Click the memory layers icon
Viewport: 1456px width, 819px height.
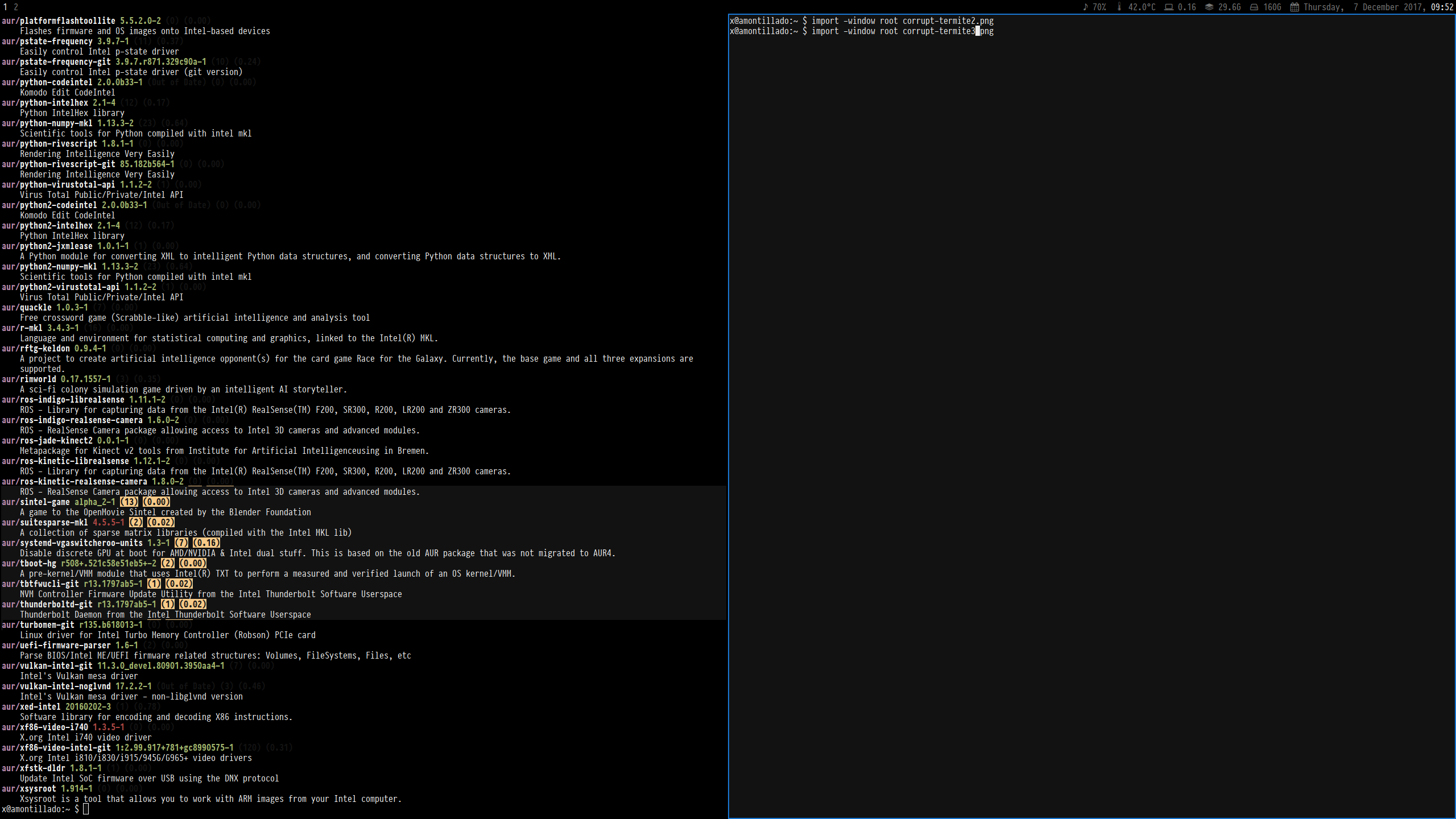(x=1209, y=7)
